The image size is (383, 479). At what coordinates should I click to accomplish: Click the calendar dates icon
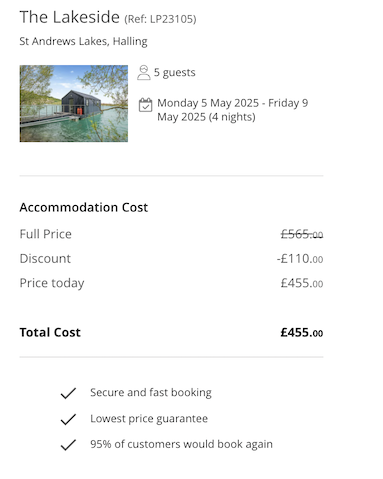[x=145, y=105]
